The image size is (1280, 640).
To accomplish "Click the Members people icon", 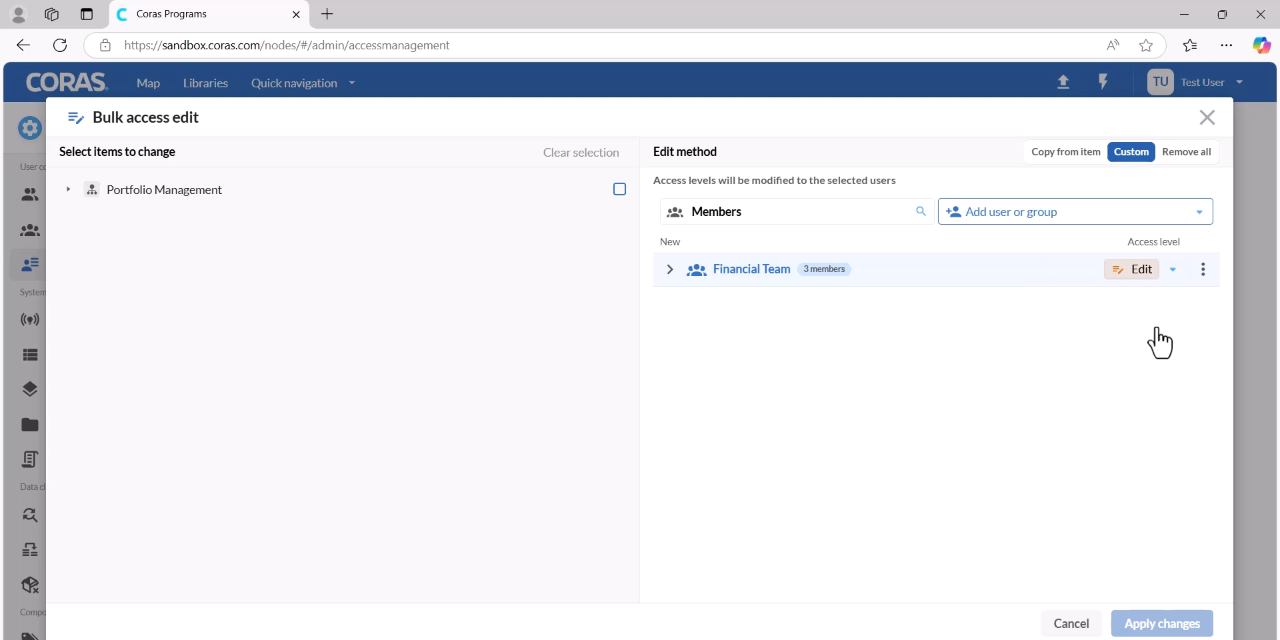I will click(675, 212).
